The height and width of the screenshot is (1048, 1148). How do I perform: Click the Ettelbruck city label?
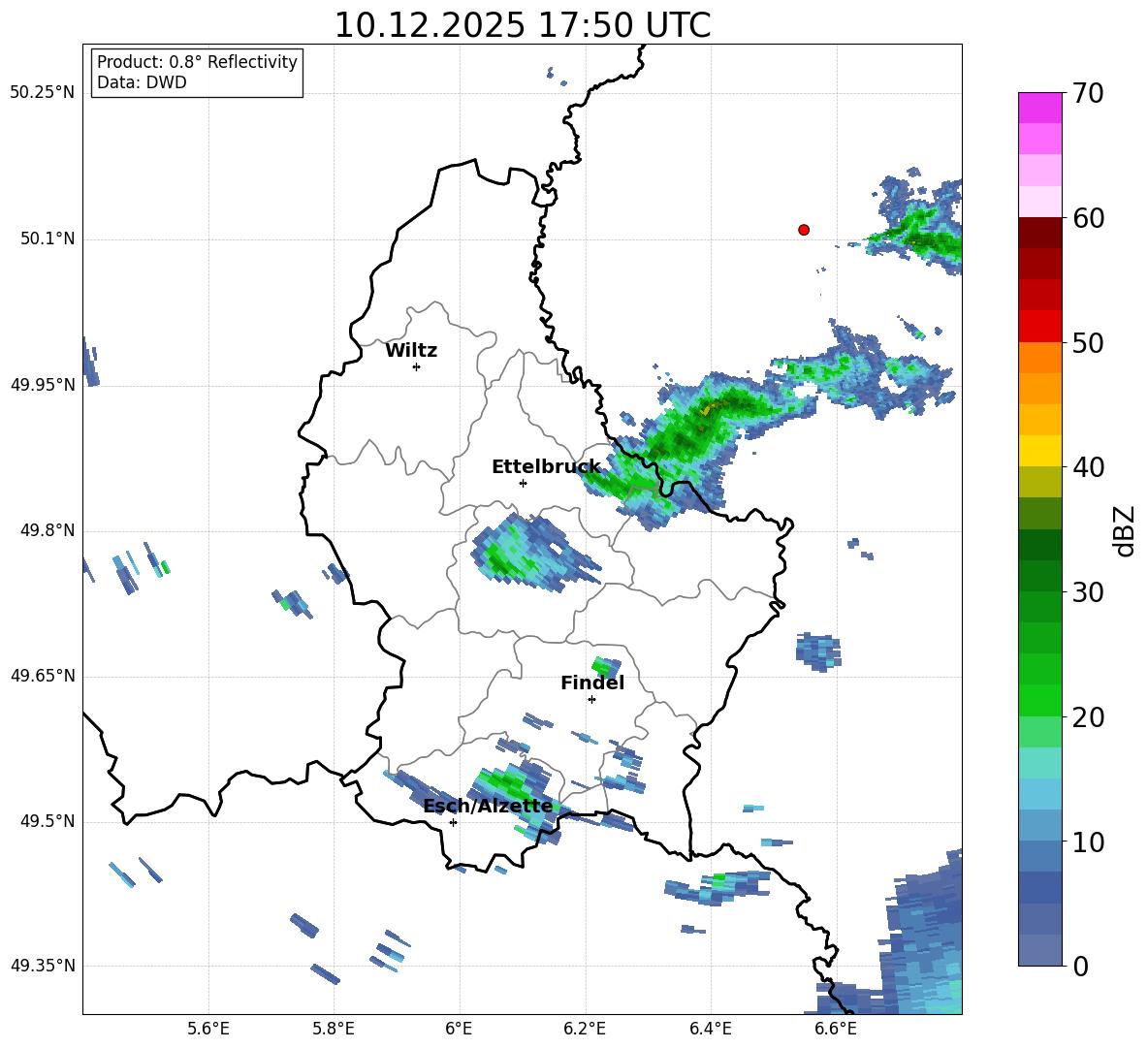pos(546,467)
